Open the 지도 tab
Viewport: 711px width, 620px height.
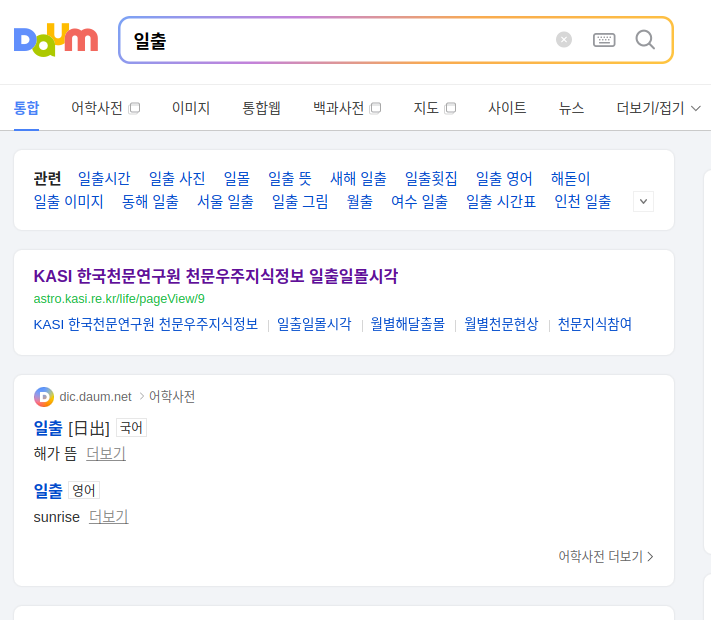click(426, 108)
